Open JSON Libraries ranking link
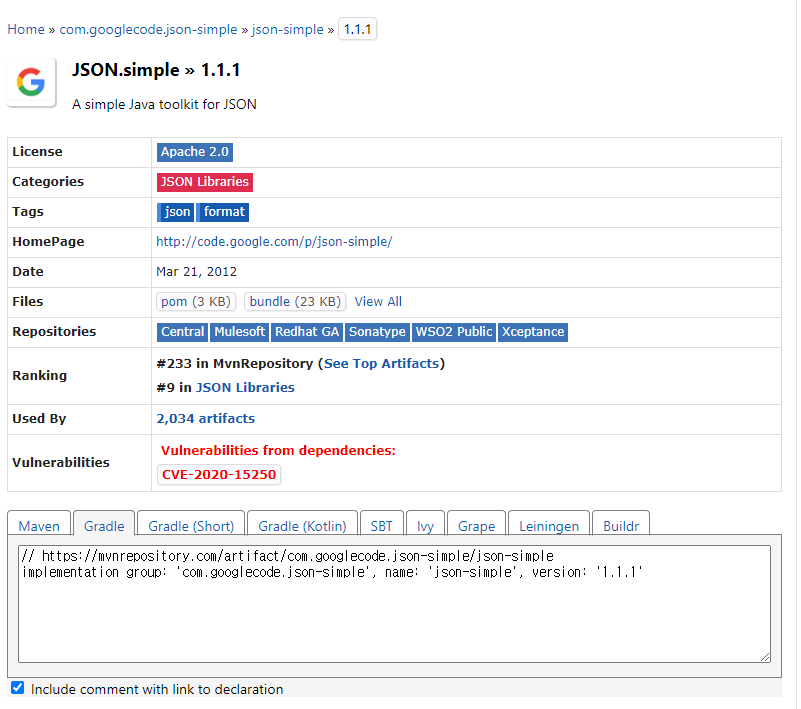Screen dimensions: 801x709 (x=245, y=388)
